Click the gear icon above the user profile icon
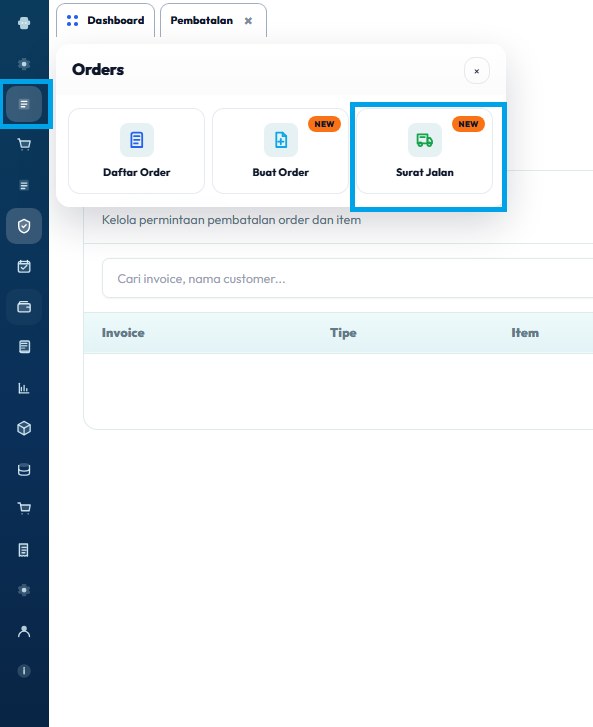593x727 pixels. pyautogui.click(x=24, y=590)
